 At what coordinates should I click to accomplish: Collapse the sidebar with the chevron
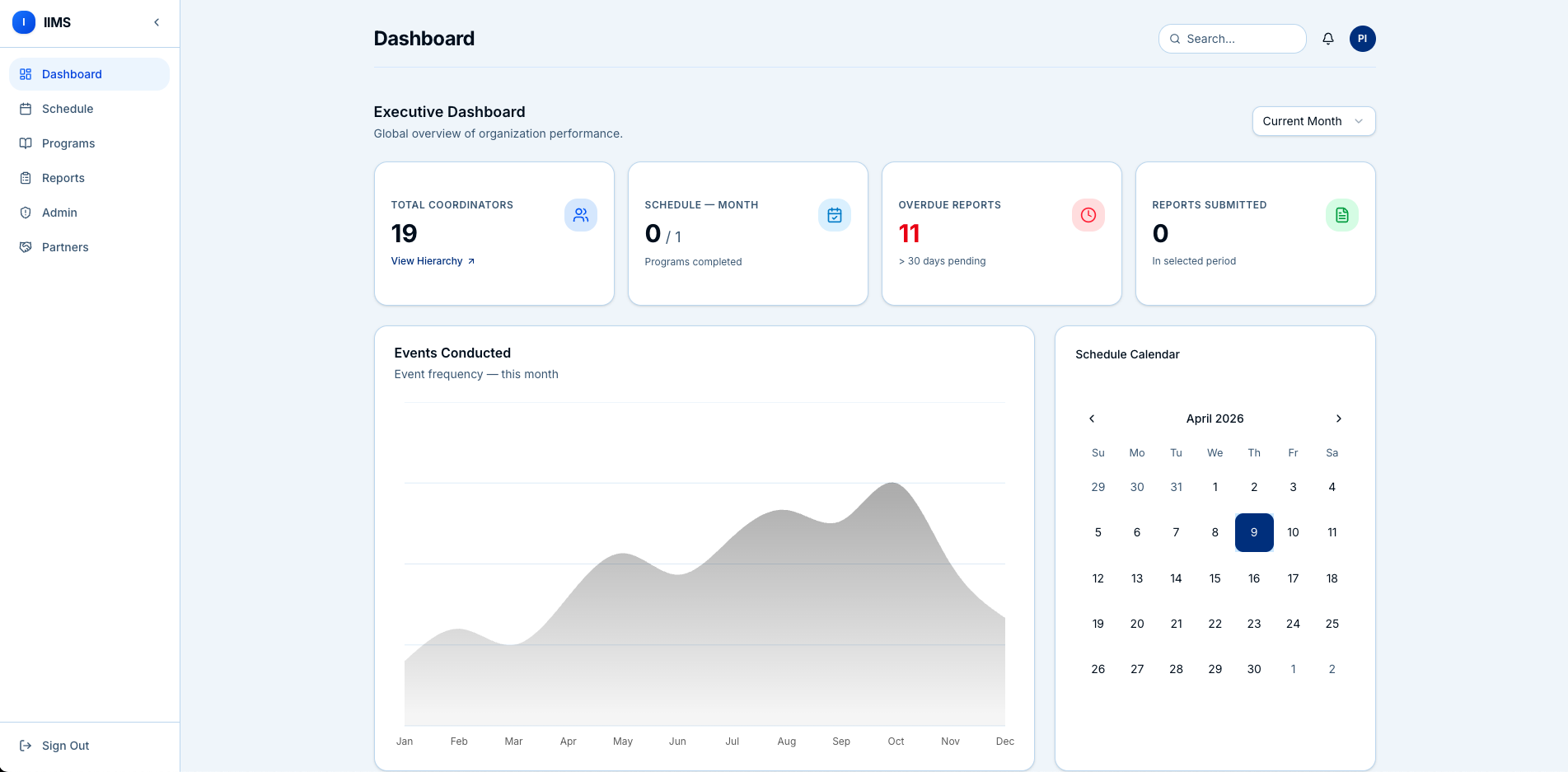point(157,22)
